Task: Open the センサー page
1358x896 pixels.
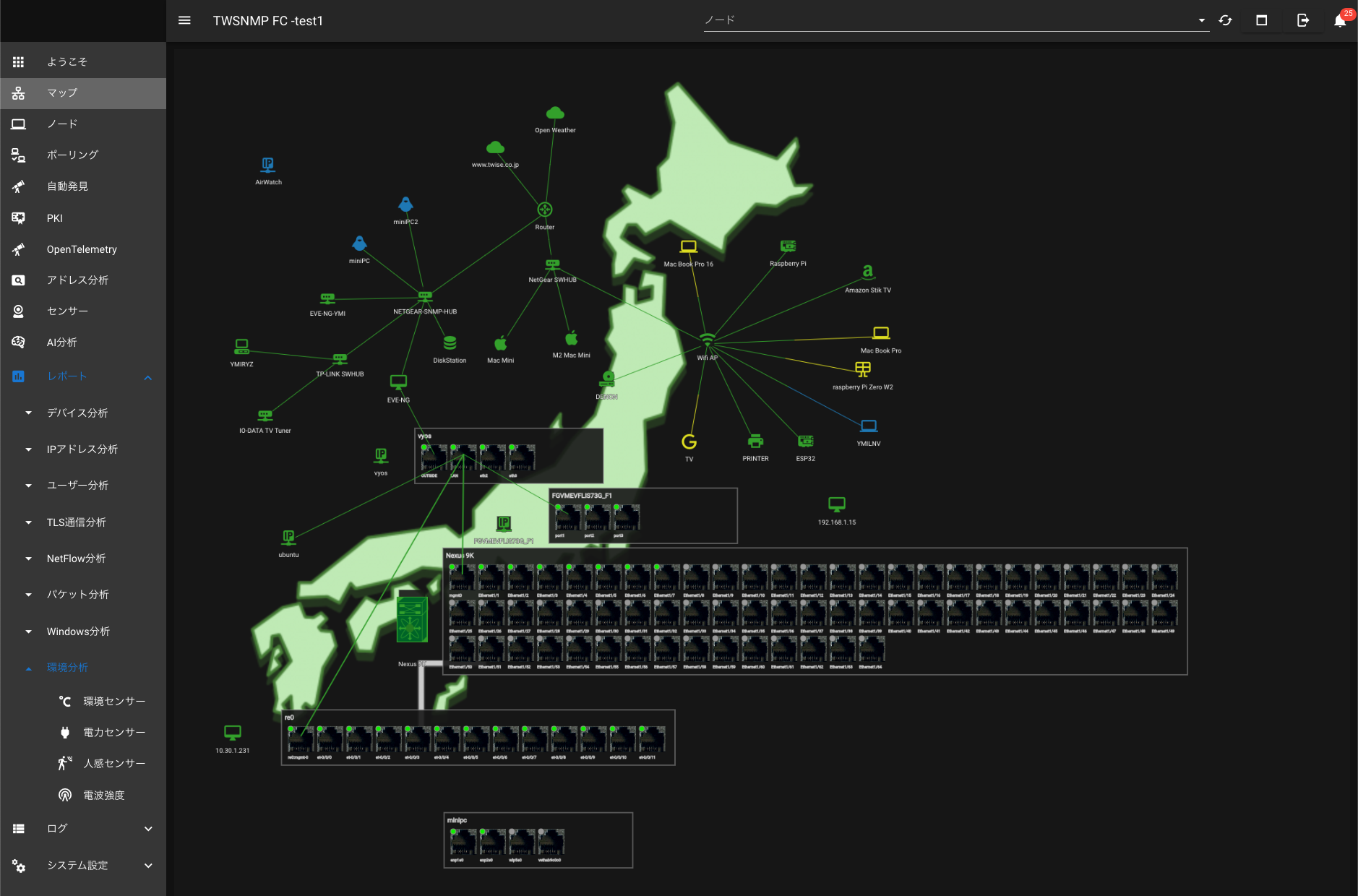Action: point(83,311)
